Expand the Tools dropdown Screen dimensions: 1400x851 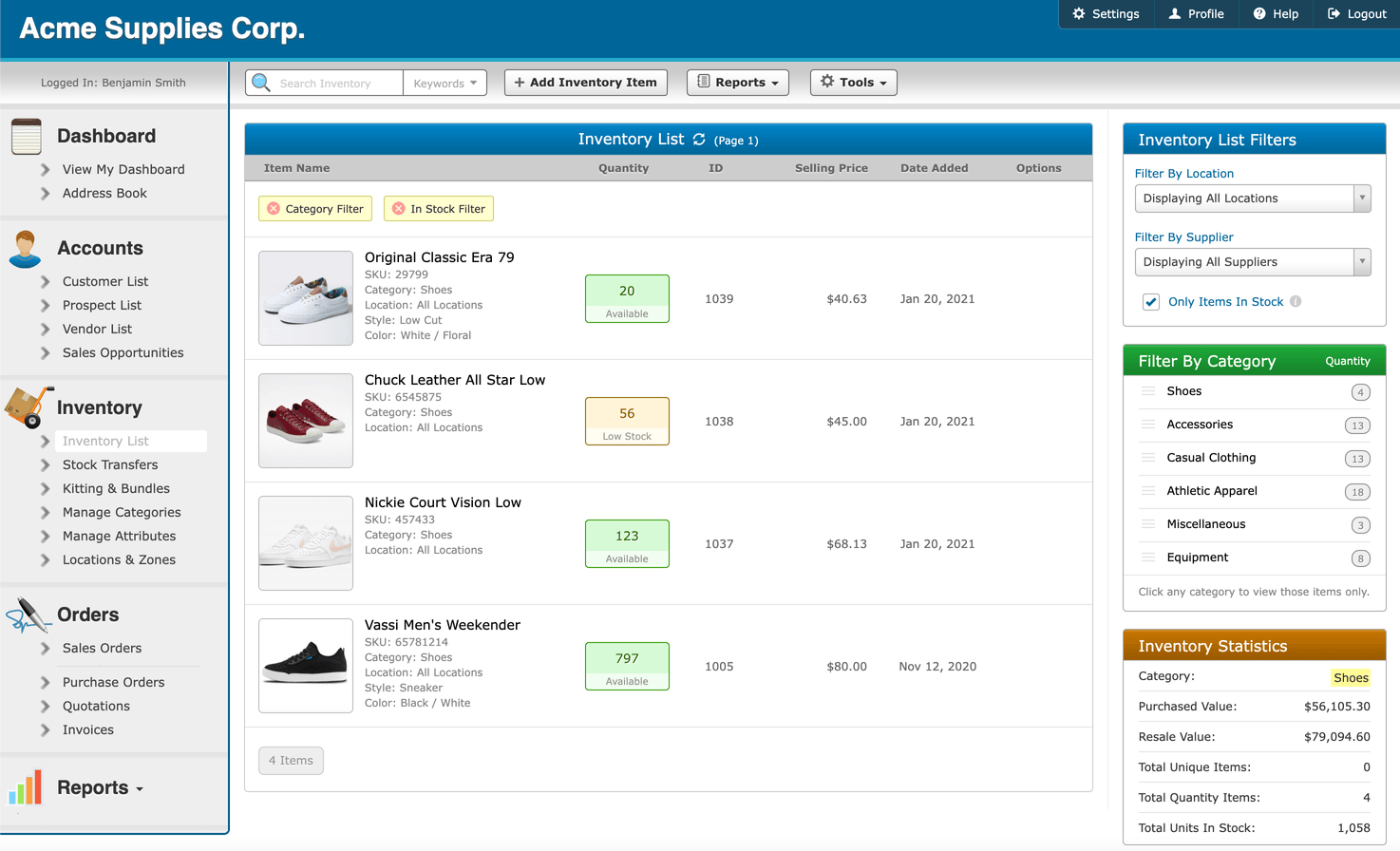point(853,82)
